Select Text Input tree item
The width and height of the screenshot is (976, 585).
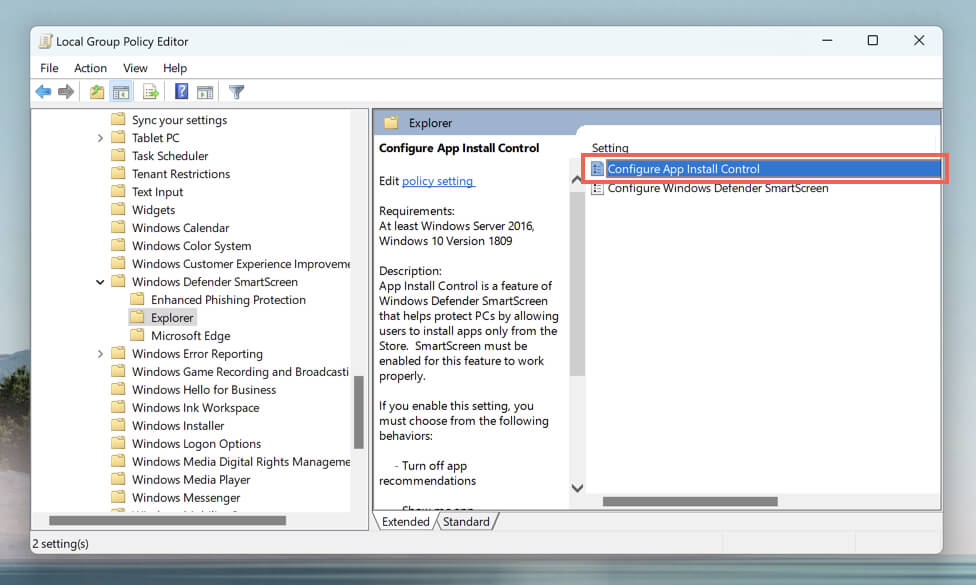(157, 192)
